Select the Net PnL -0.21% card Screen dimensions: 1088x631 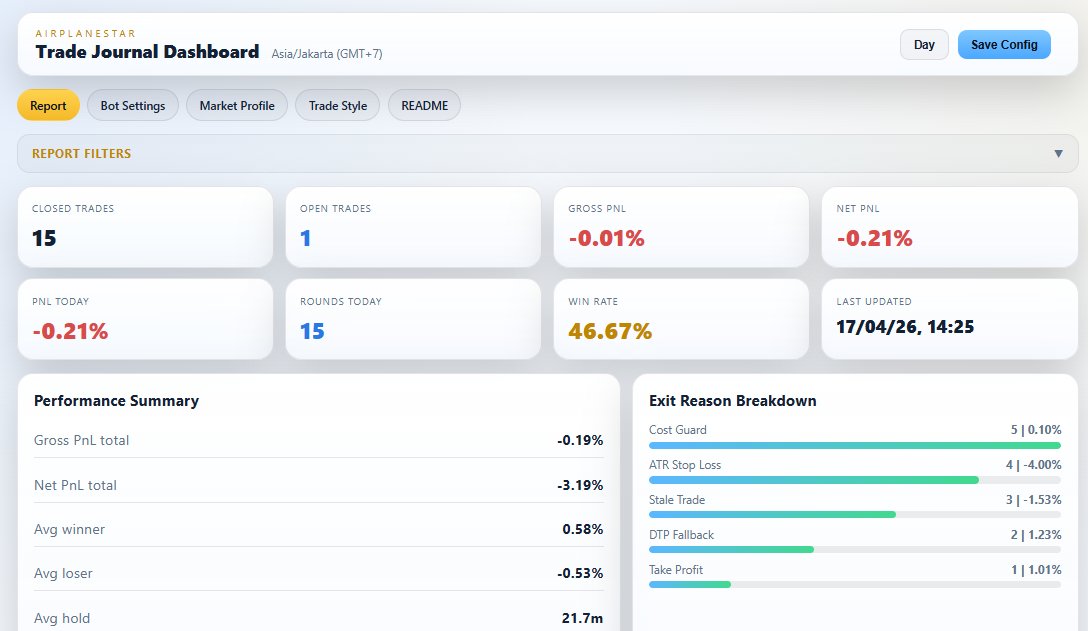click(949, 227)
